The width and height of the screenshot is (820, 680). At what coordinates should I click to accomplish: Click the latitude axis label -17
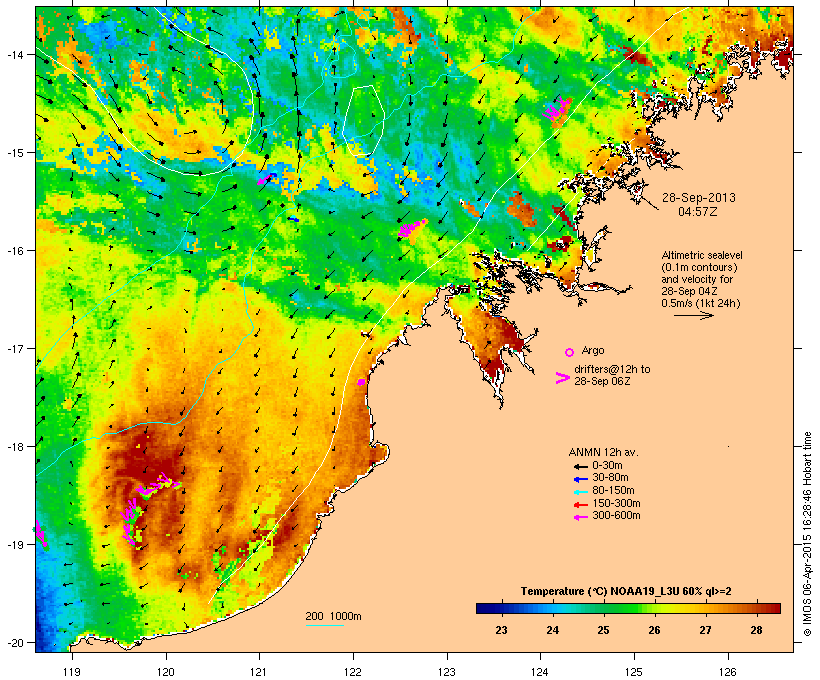(x=14, y=348)
